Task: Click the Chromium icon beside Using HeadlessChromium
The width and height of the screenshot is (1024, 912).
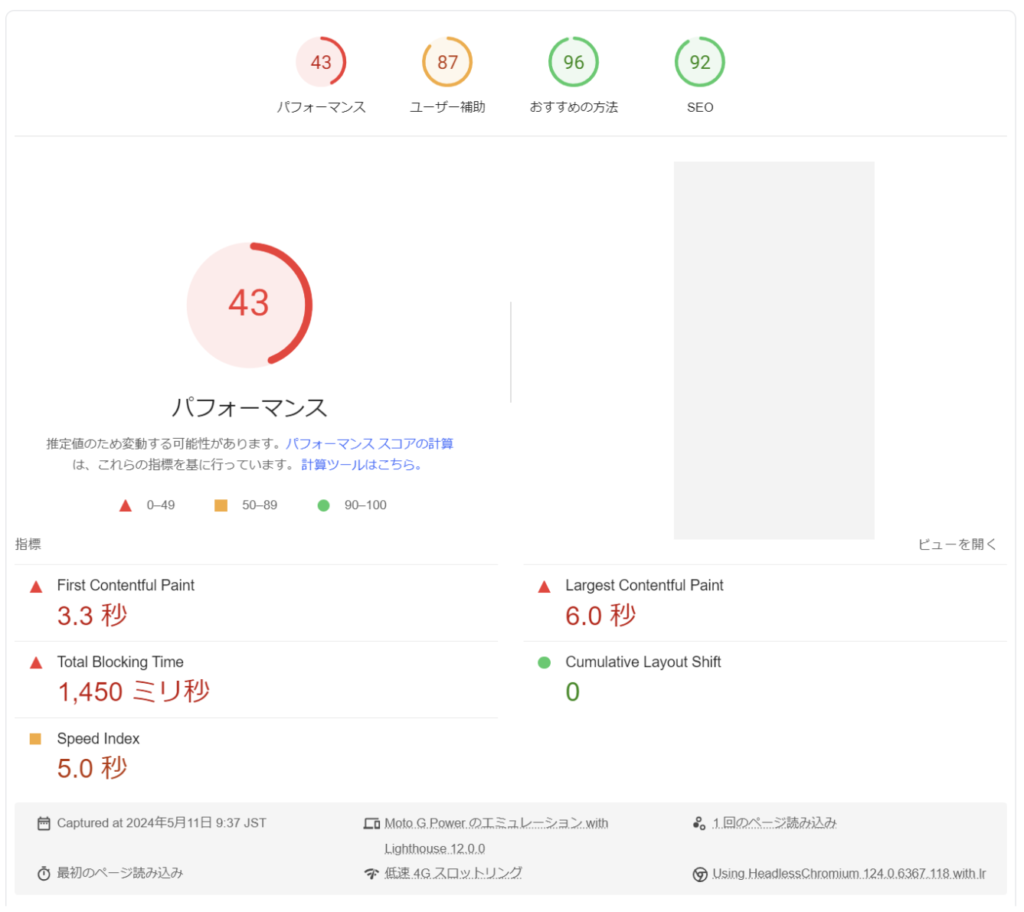Action: pos(699,874)
